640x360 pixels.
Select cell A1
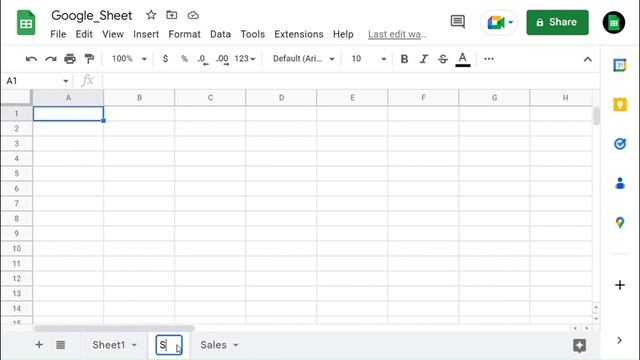pyautogui.click(x=68, y=114)
